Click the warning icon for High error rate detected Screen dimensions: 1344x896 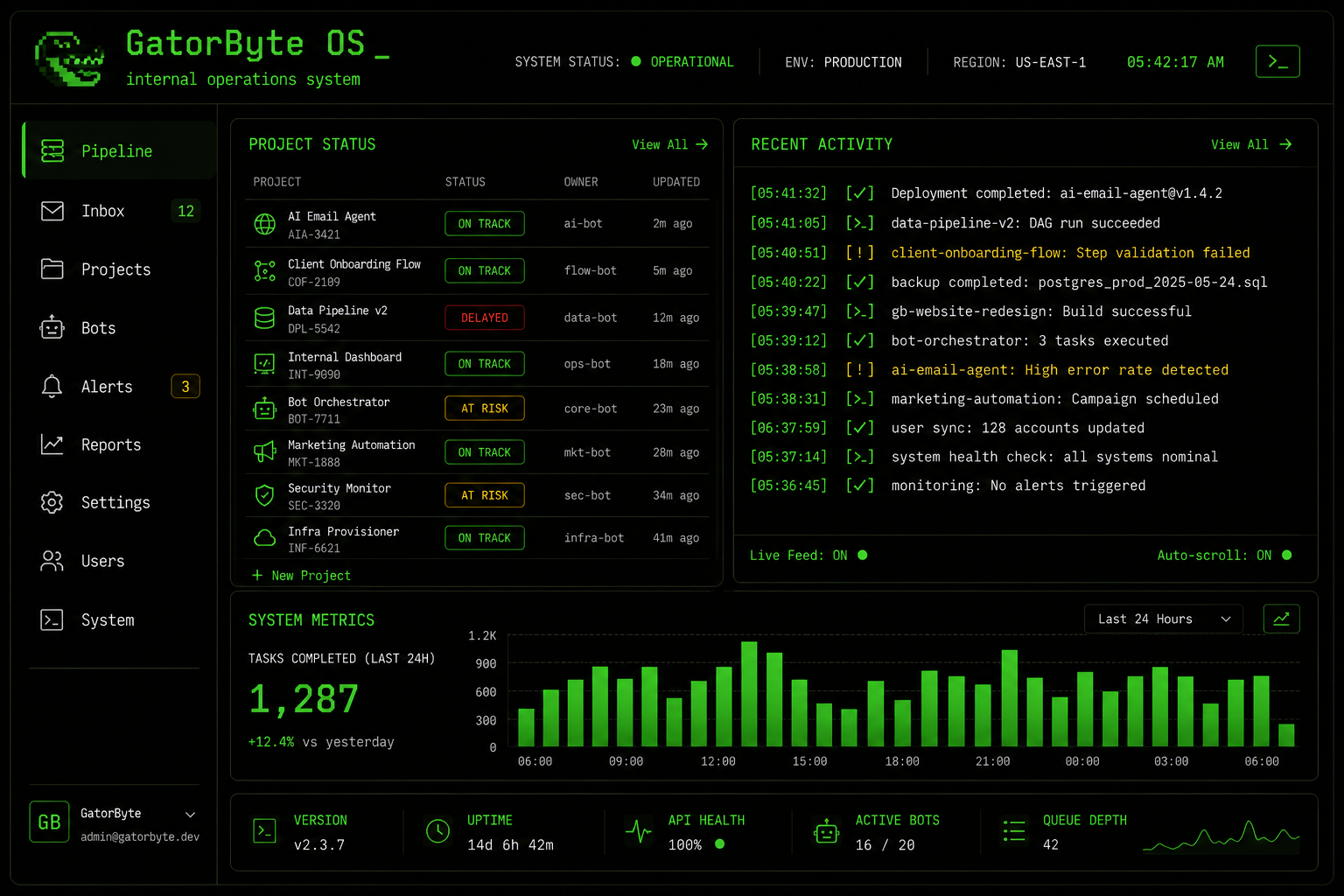[859, 370]
